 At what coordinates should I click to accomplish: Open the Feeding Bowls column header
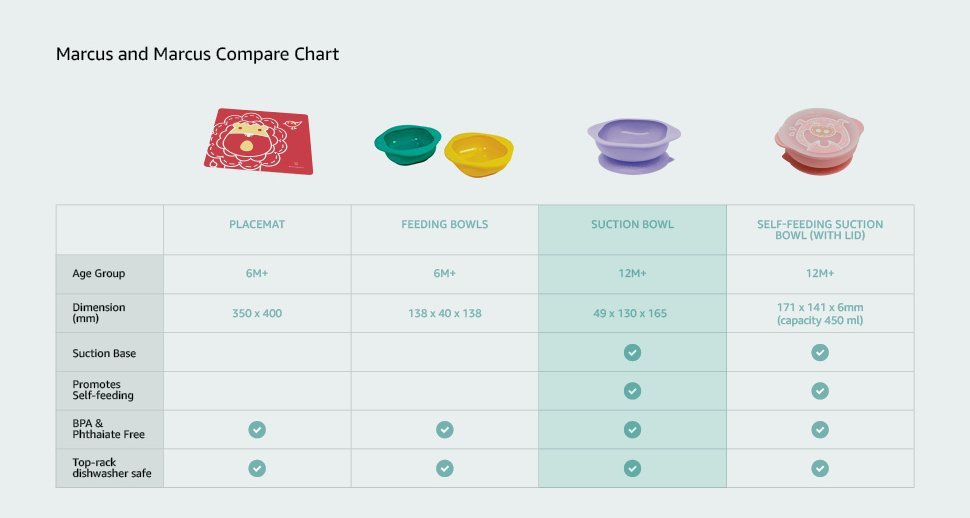(x=445, y=225)
